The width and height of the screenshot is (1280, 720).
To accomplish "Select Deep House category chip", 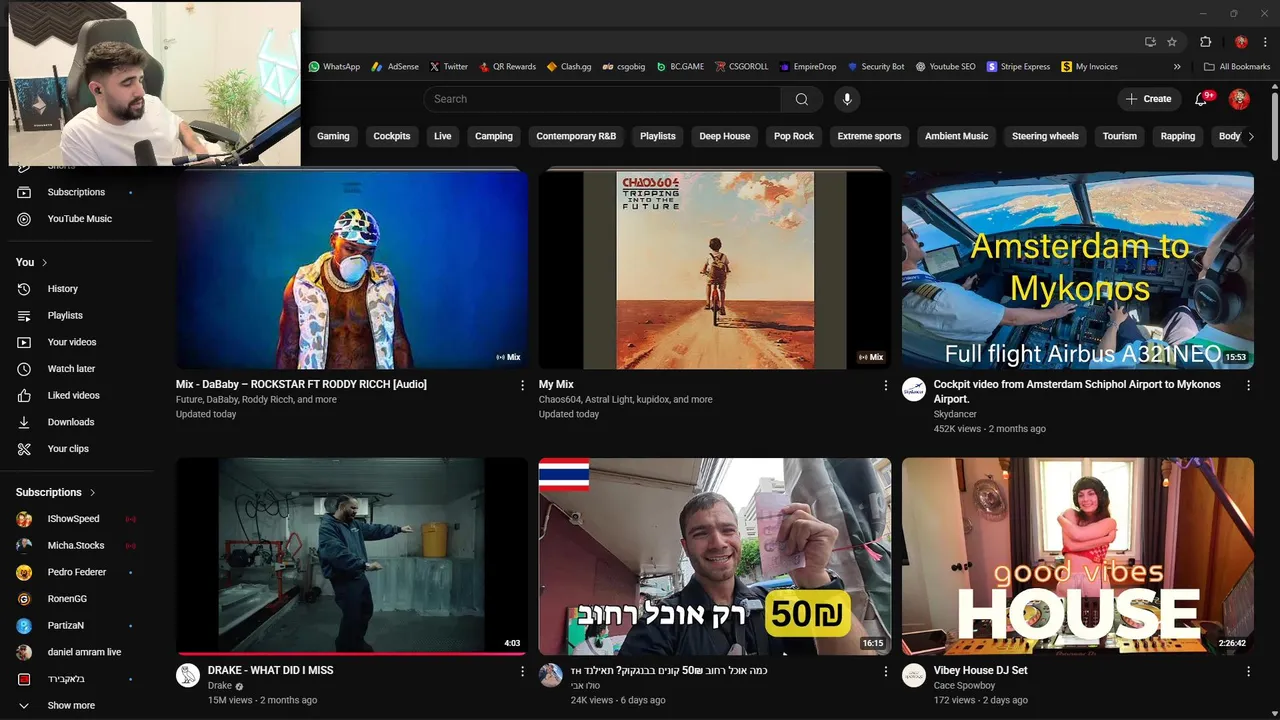I will point(725,136).
